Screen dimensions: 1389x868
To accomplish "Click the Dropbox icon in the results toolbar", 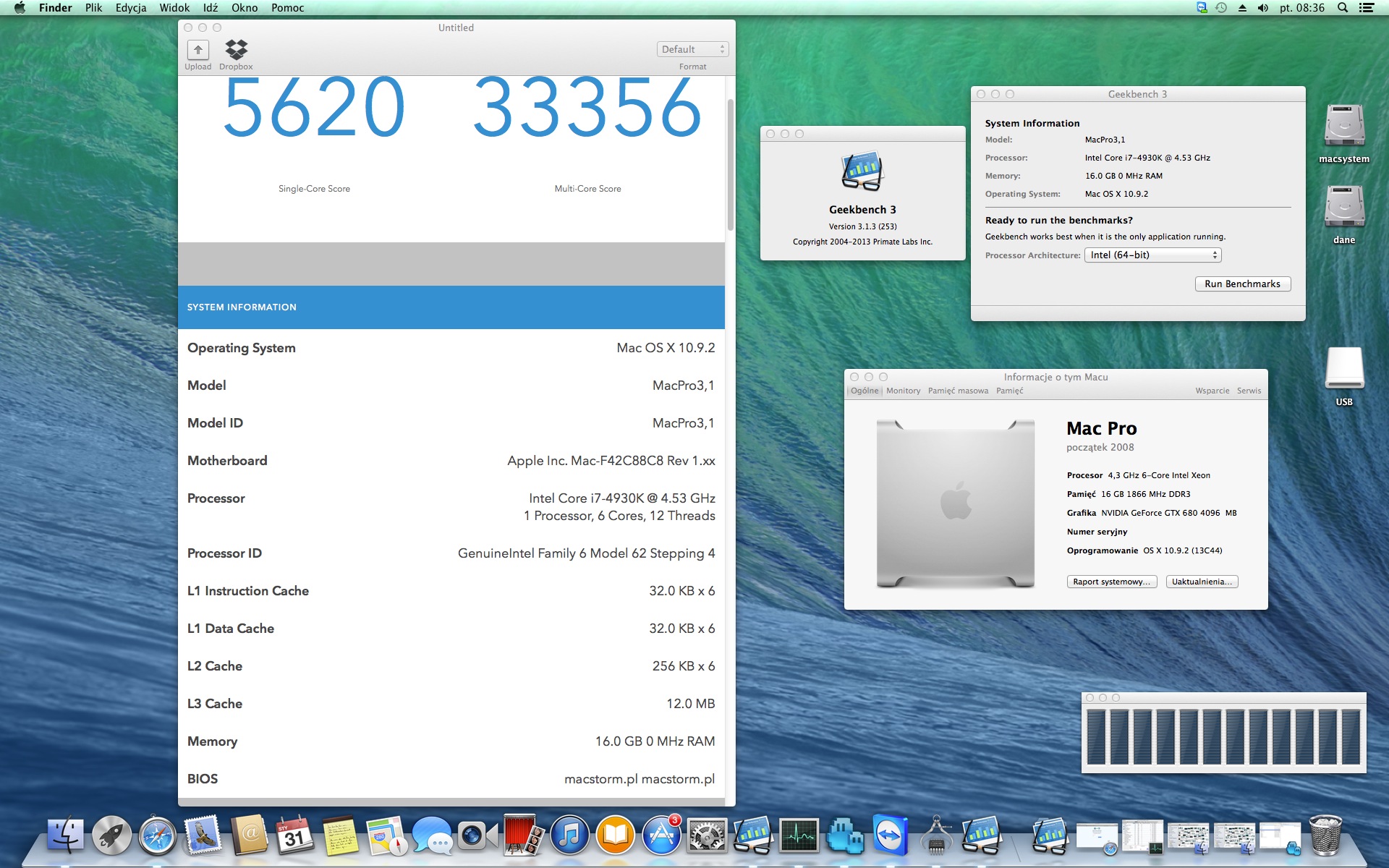I will click(236, 50).
